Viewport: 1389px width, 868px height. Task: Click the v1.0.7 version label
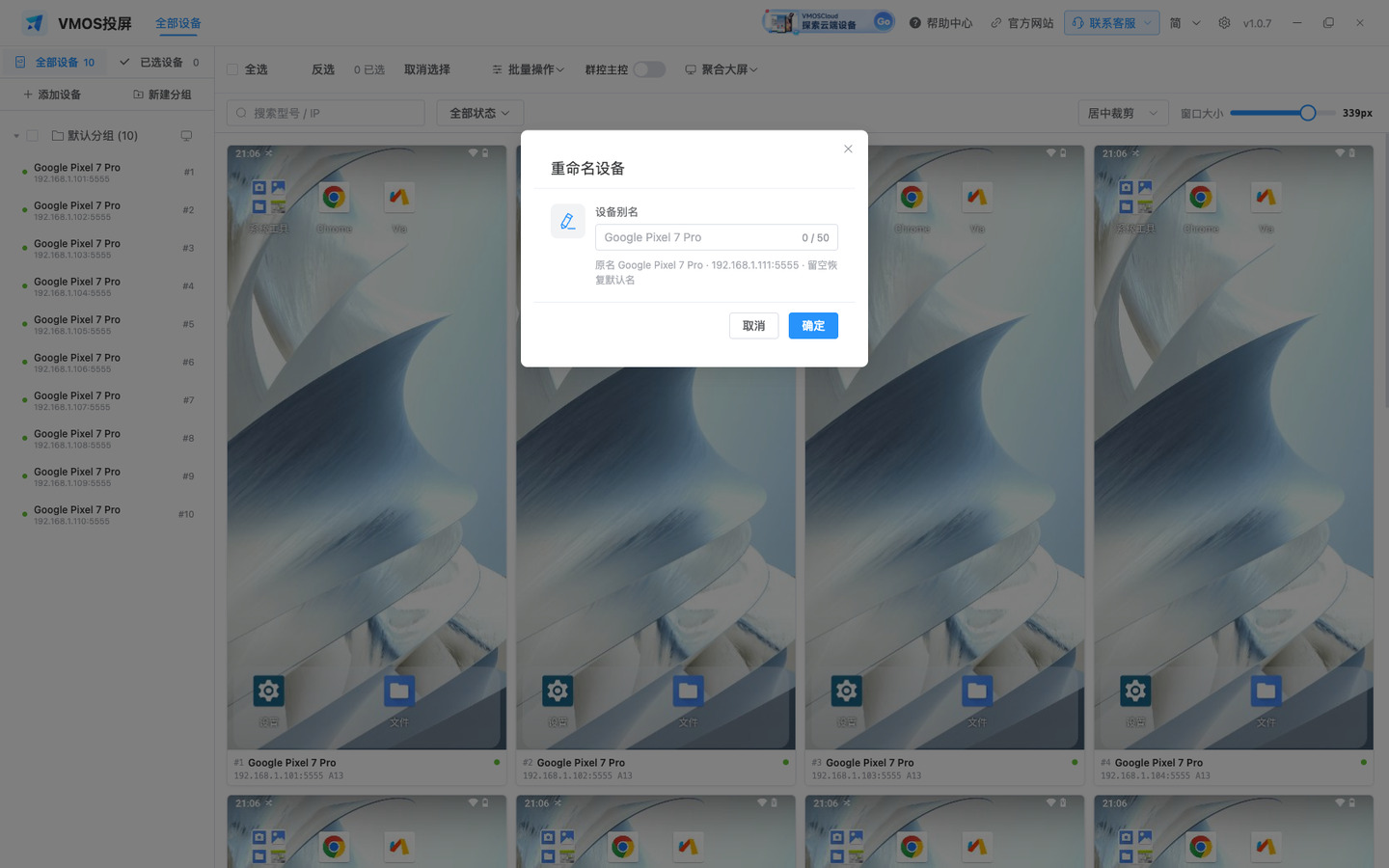click(1257, 23)
